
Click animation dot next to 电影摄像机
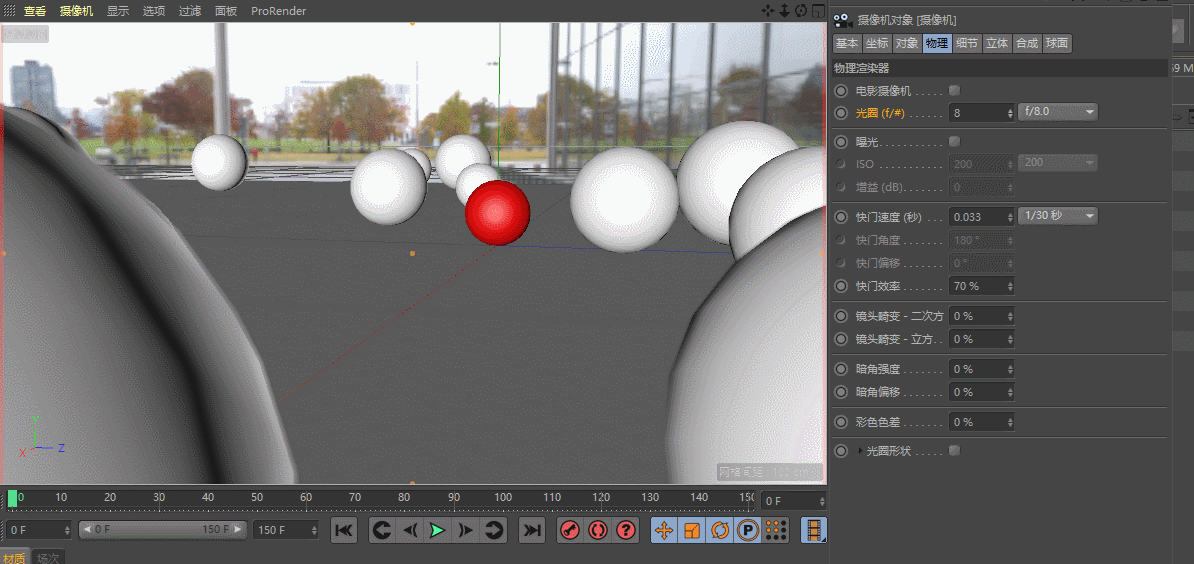(841, 91)
